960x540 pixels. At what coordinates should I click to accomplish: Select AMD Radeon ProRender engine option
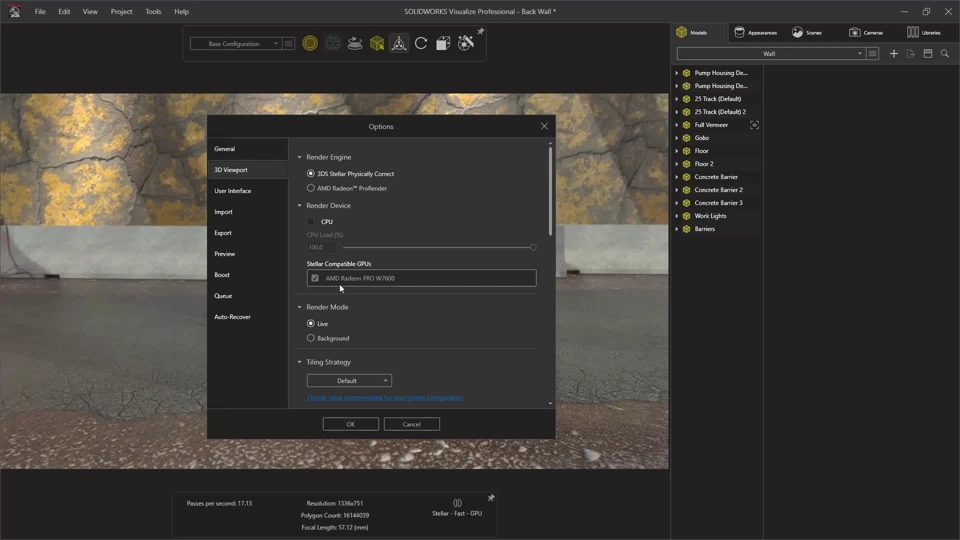click(x=311, y=188)
